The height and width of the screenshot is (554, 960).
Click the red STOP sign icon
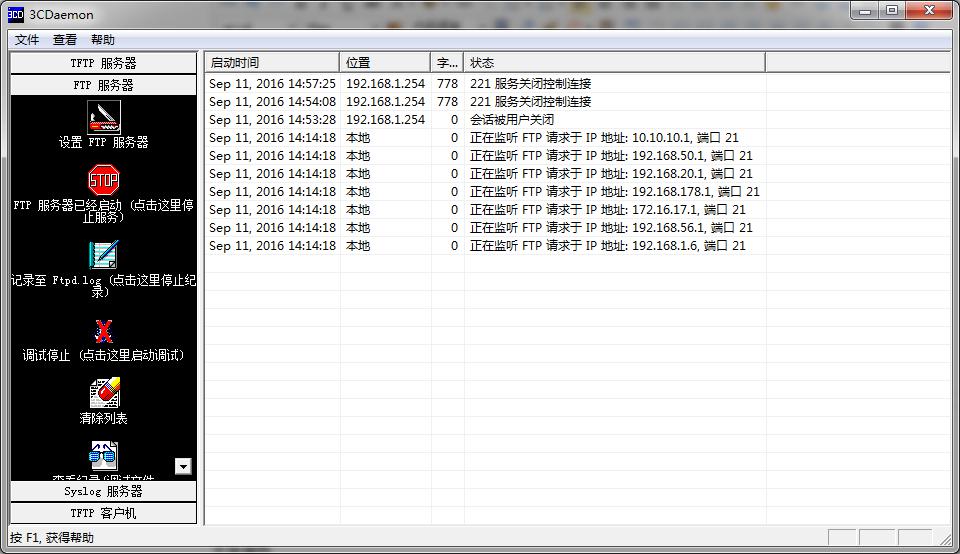coord(103,180)
